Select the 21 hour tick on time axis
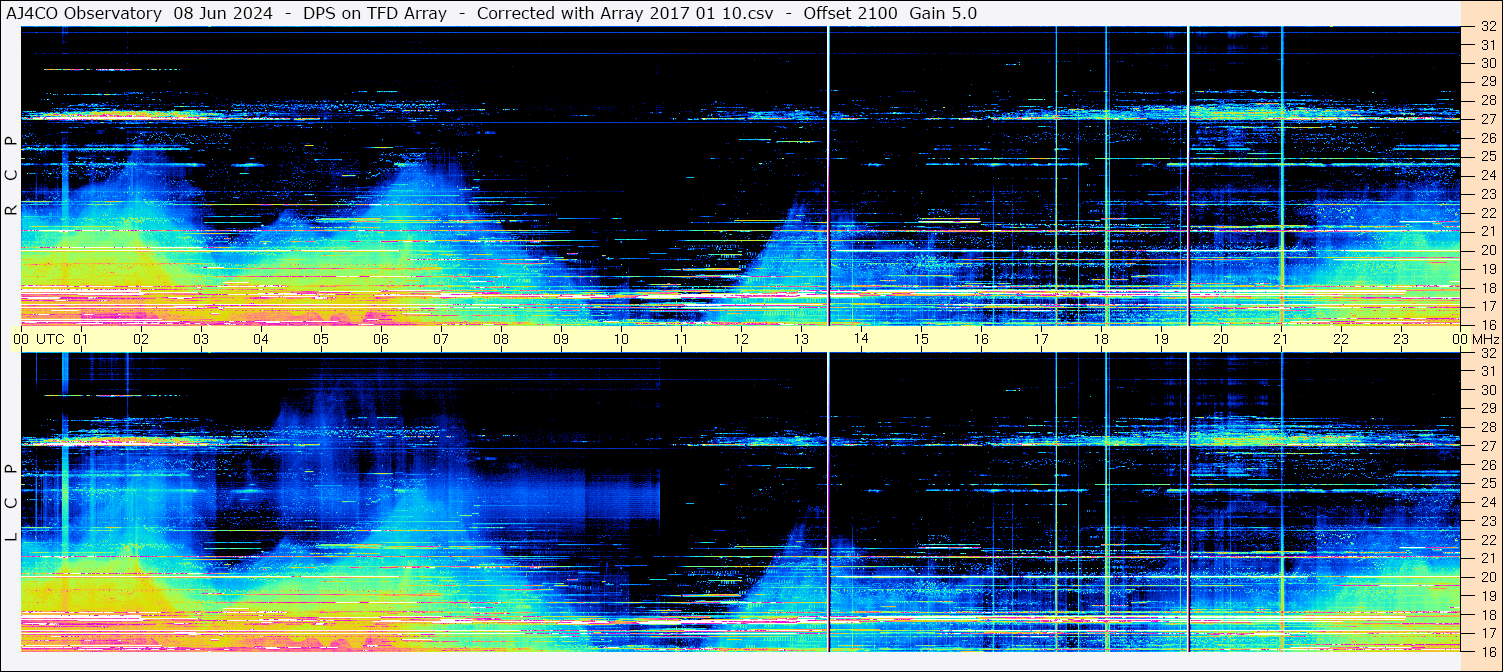The height and width of the screenshot is (672, 1503). 1281,339
